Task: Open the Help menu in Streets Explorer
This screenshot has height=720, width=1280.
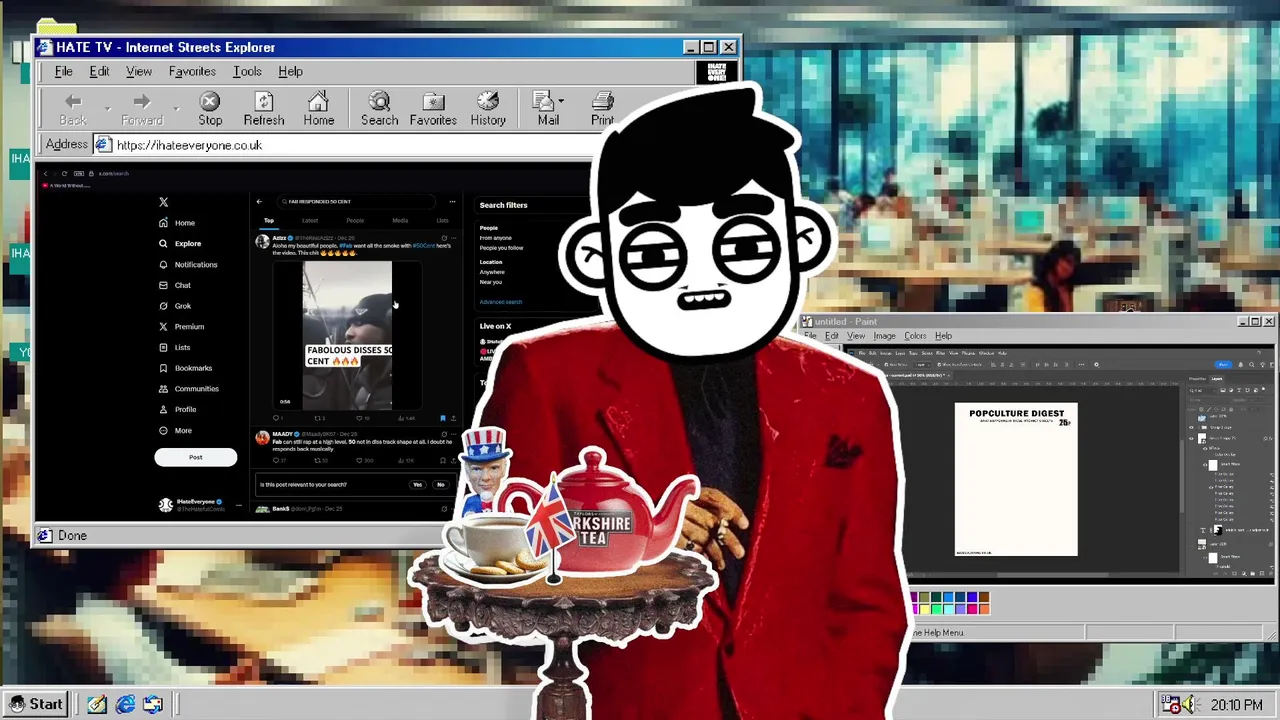Action: [x=290, y=71]
